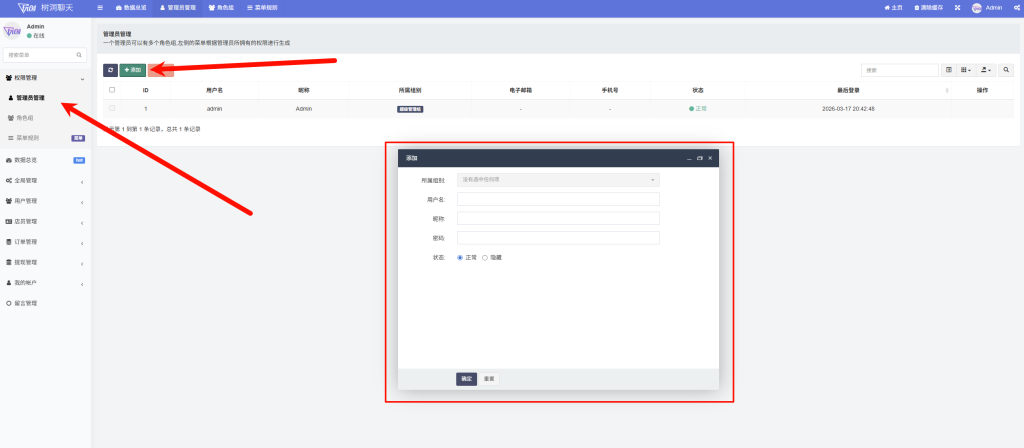Click the table search magnifier icon button
The width and height of the screenshot is (1024, 448).
1006,70
